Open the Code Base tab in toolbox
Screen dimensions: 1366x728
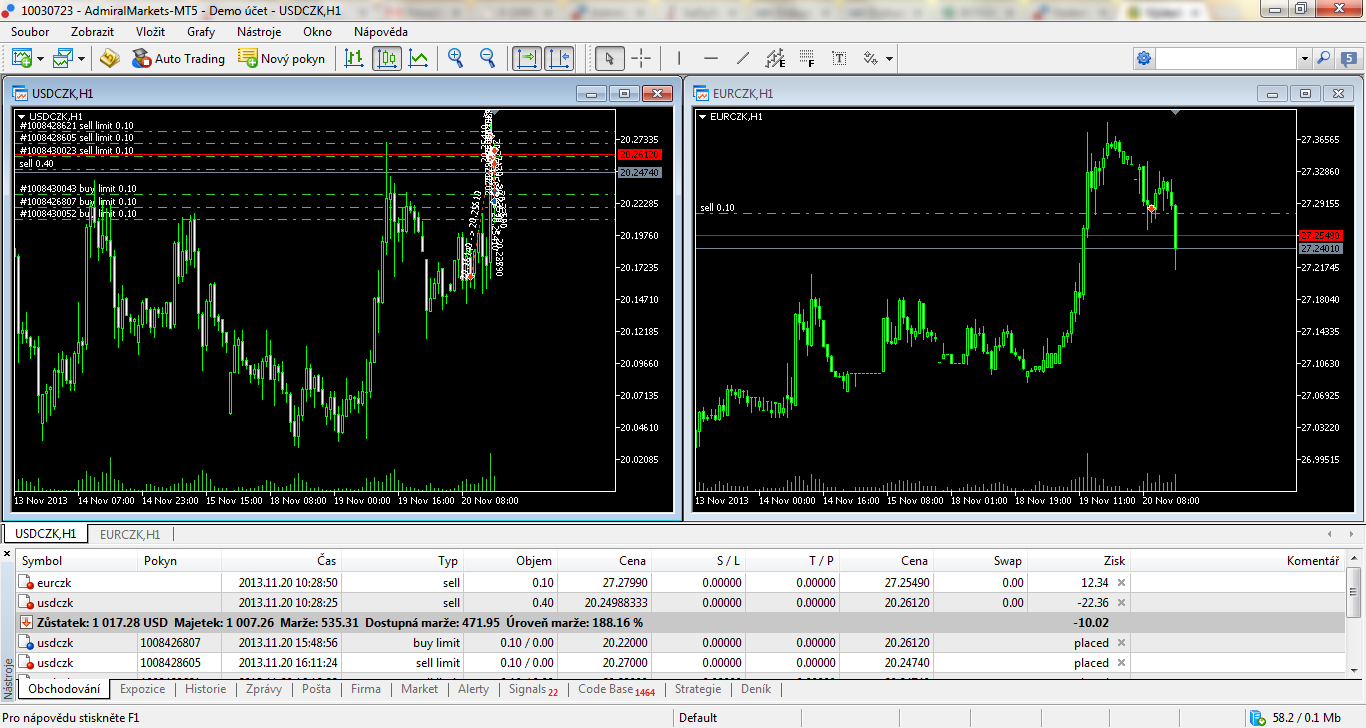coord(616,689)
